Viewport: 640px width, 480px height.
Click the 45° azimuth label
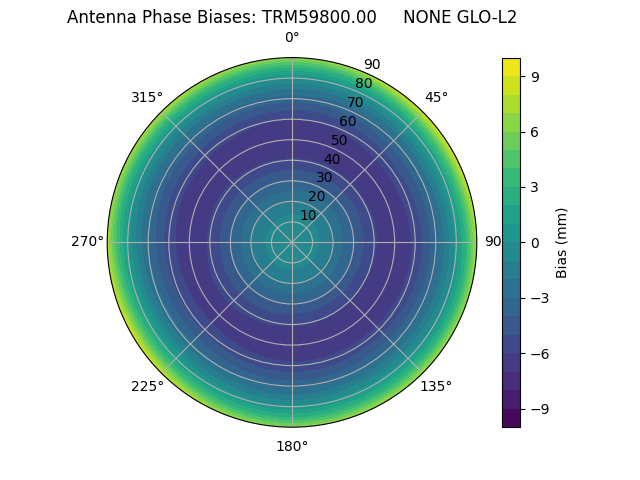coord(436,97)
